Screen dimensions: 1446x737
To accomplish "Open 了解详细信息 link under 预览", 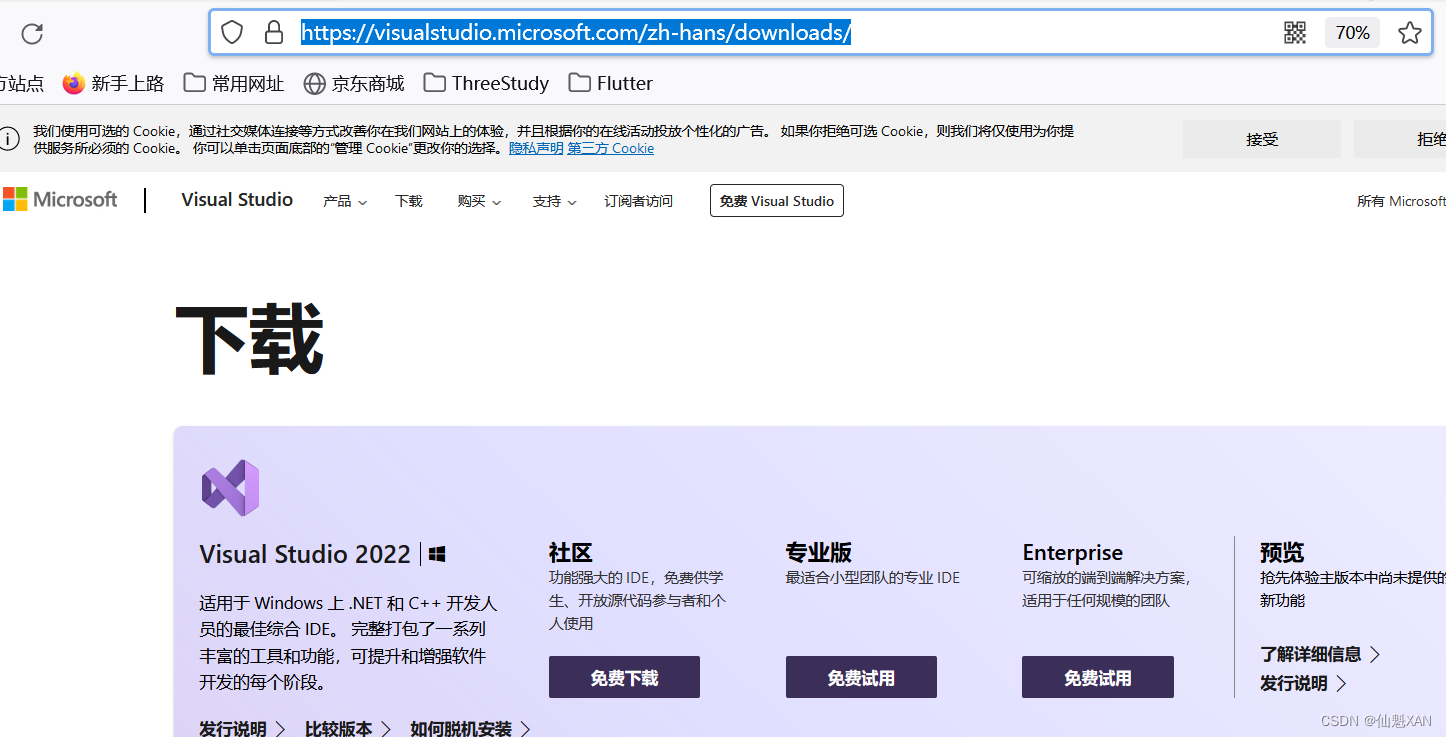I will (x=1320, y=654).
